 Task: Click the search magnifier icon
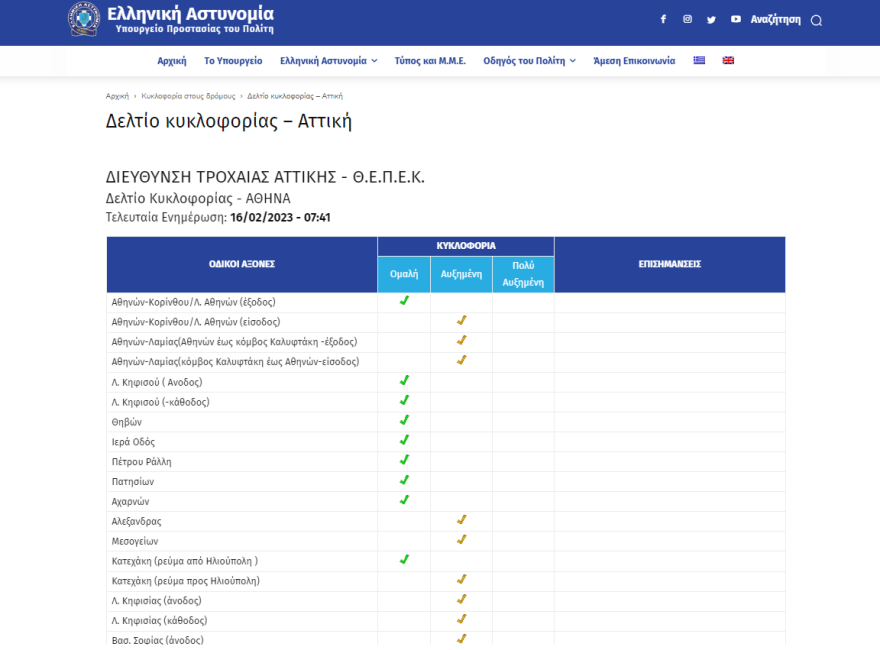[x=816, y=20]
